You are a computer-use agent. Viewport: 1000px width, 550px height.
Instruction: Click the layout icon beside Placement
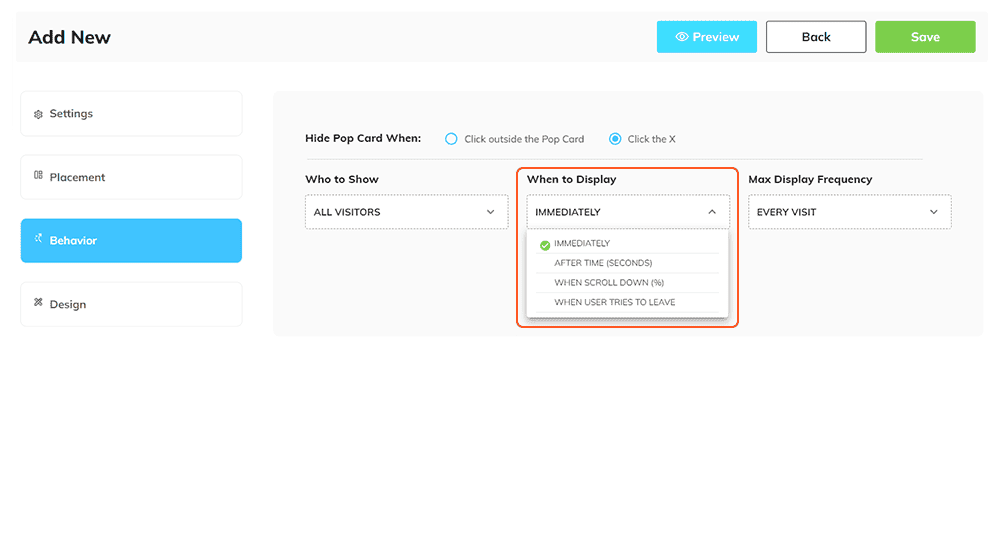tap(38, 175)
